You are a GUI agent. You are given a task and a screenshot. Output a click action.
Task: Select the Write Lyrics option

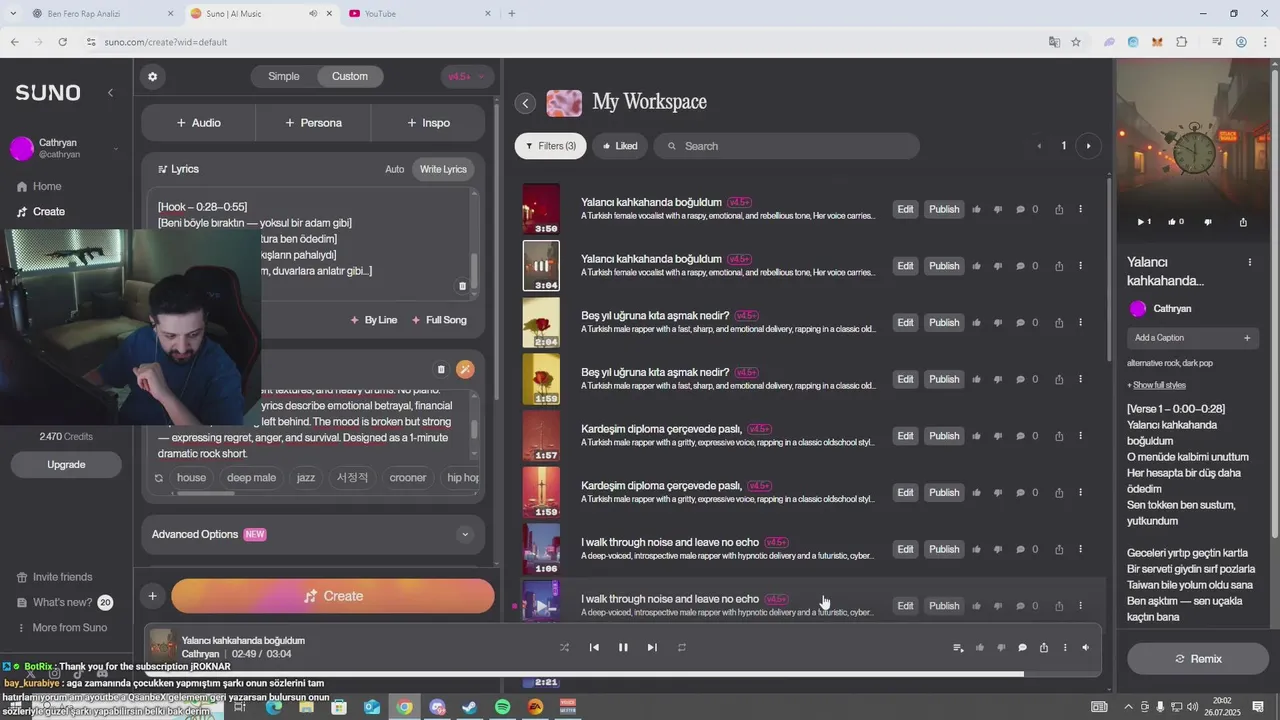(x=443, y=169)
